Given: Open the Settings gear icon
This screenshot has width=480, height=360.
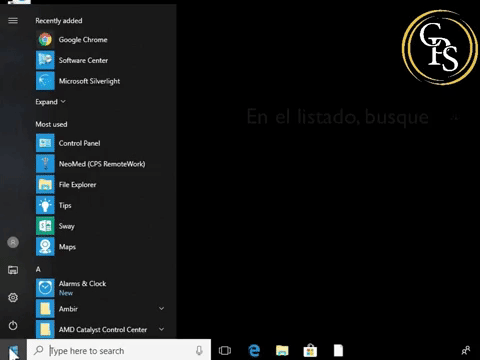Looking at the screenshot, I should (13, 297).
